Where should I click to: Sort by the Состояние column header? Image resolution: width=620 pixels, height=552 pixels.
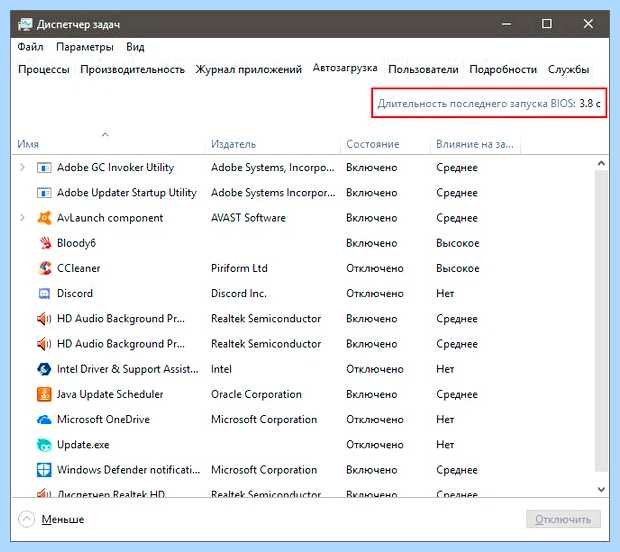(372, 144)
